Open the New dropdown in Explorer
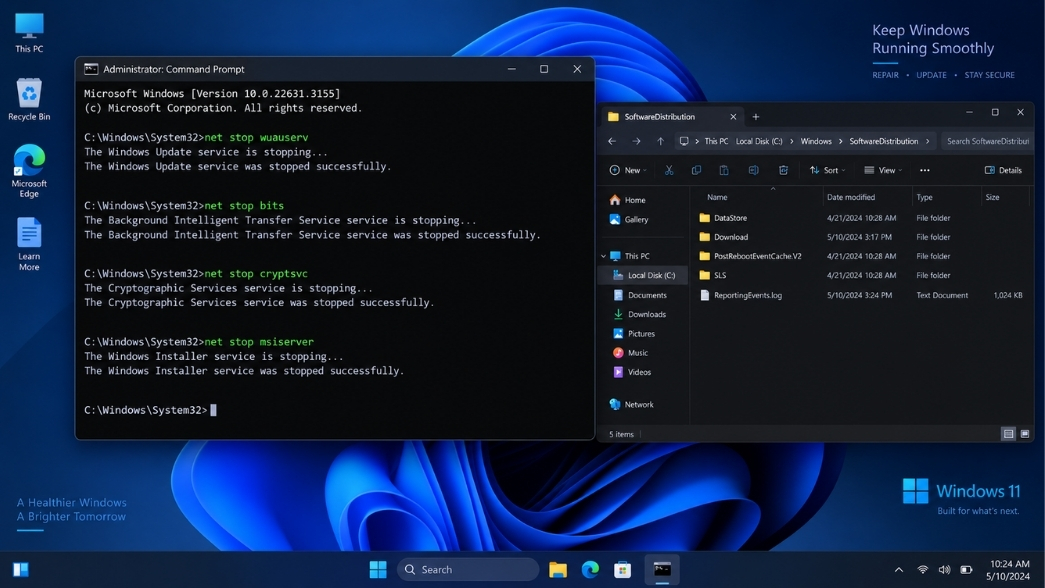Image resolution: width=1045 pixels, height=588 pixels. 628,171
